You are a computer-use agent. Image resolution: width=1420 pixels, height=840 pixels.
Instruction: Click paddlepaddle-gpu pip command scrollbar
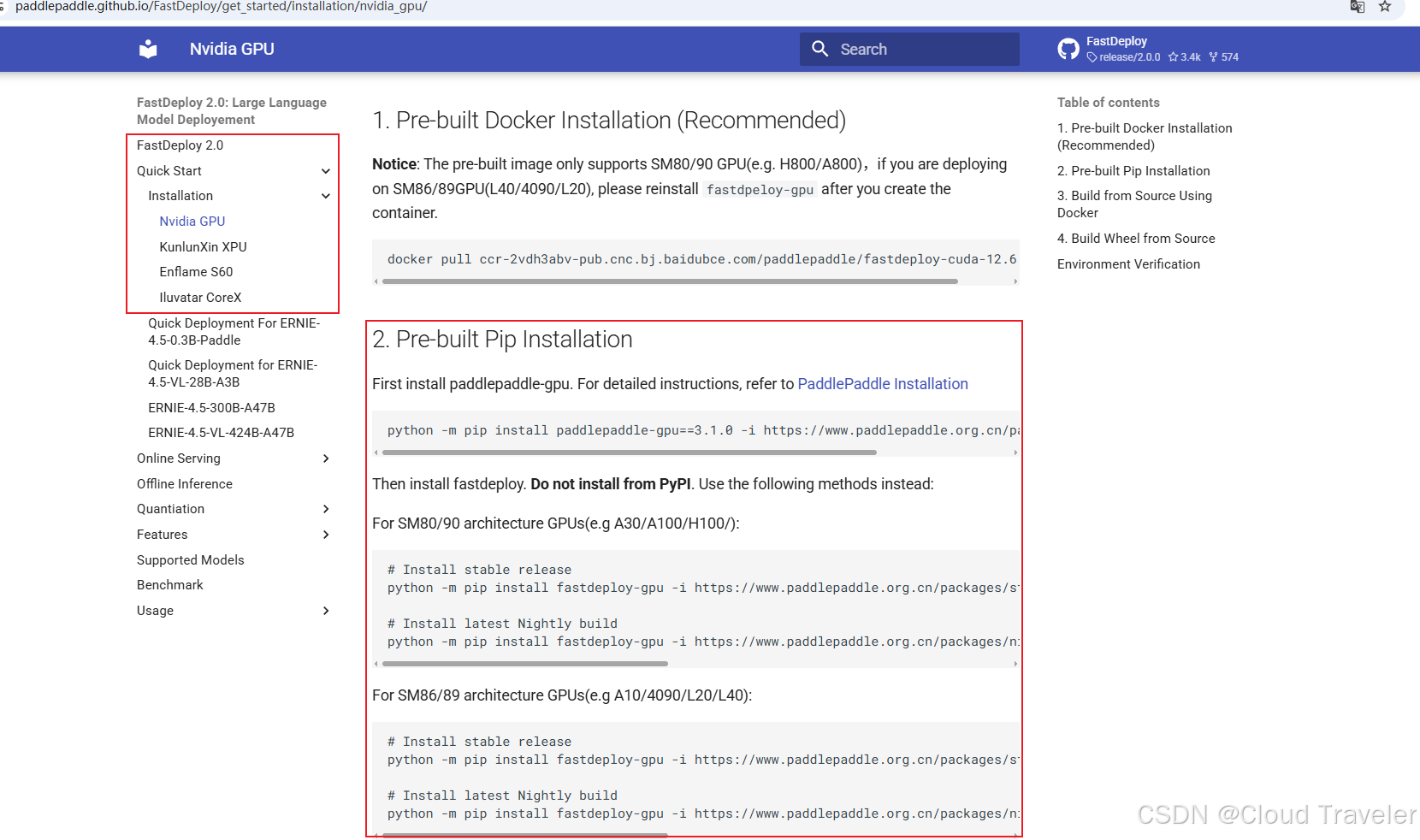pos(630,453)
